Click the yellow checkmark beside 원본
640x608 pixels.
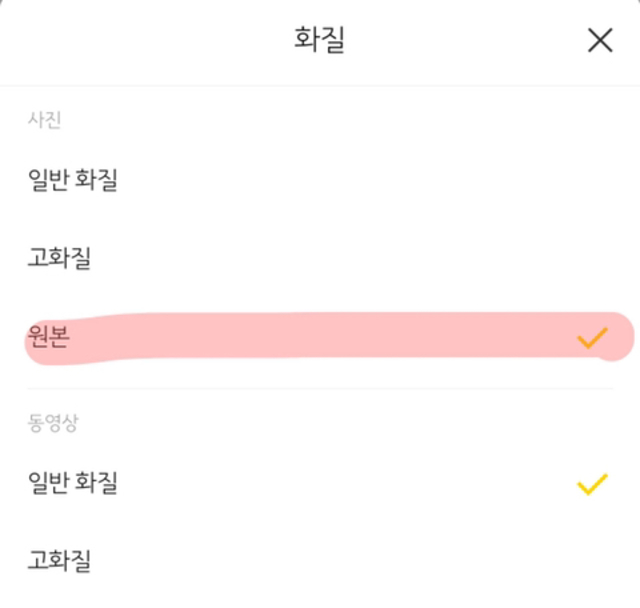pyautogui.click(x=592, y=338)
